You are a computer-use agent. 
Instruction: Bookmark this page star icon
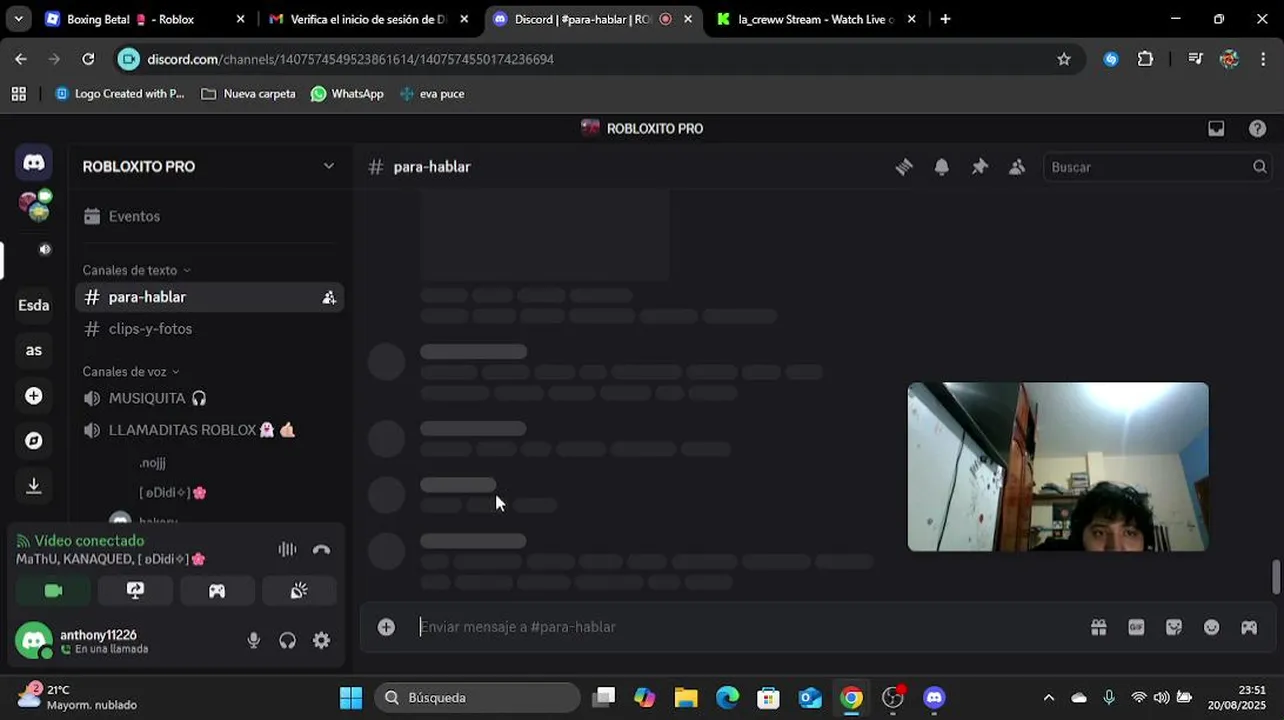coord(1064,59)
